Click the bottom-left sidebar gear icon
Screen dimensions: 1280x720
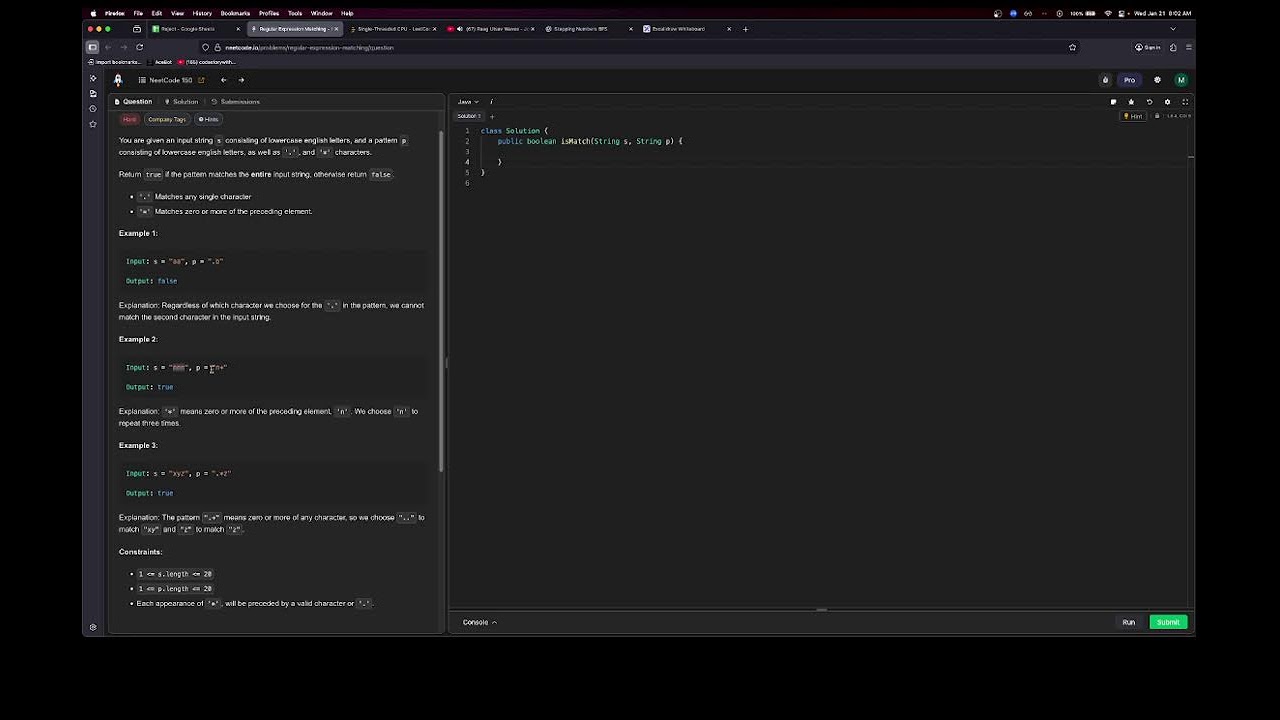(93, 627)
